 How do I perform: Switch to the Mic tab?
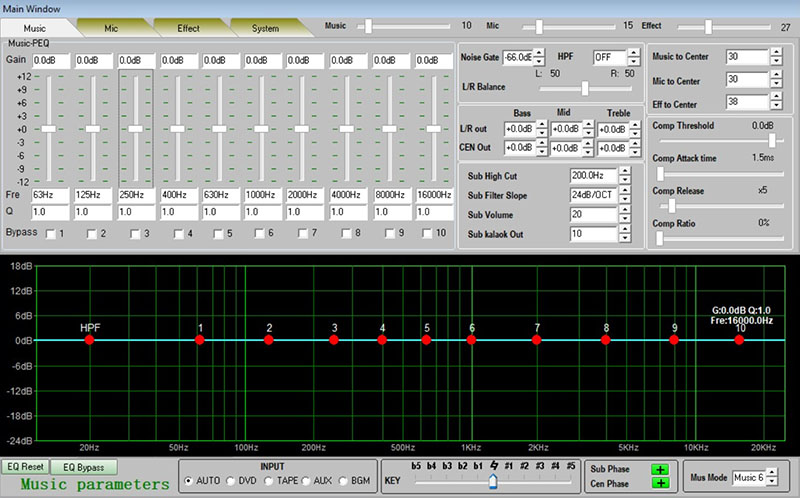click(x=112, y=28)
